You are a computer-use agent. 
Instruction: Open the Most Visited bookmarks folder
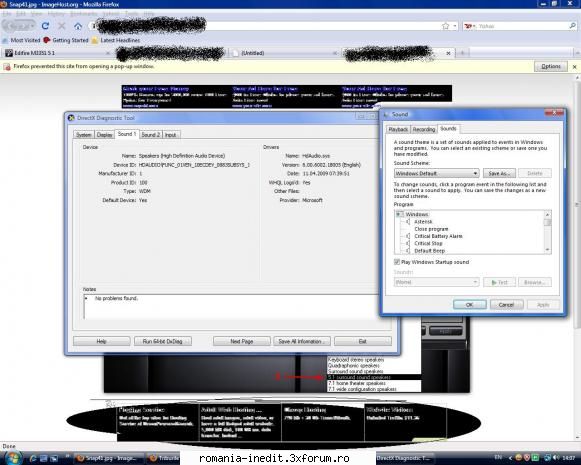pos(21,40)
